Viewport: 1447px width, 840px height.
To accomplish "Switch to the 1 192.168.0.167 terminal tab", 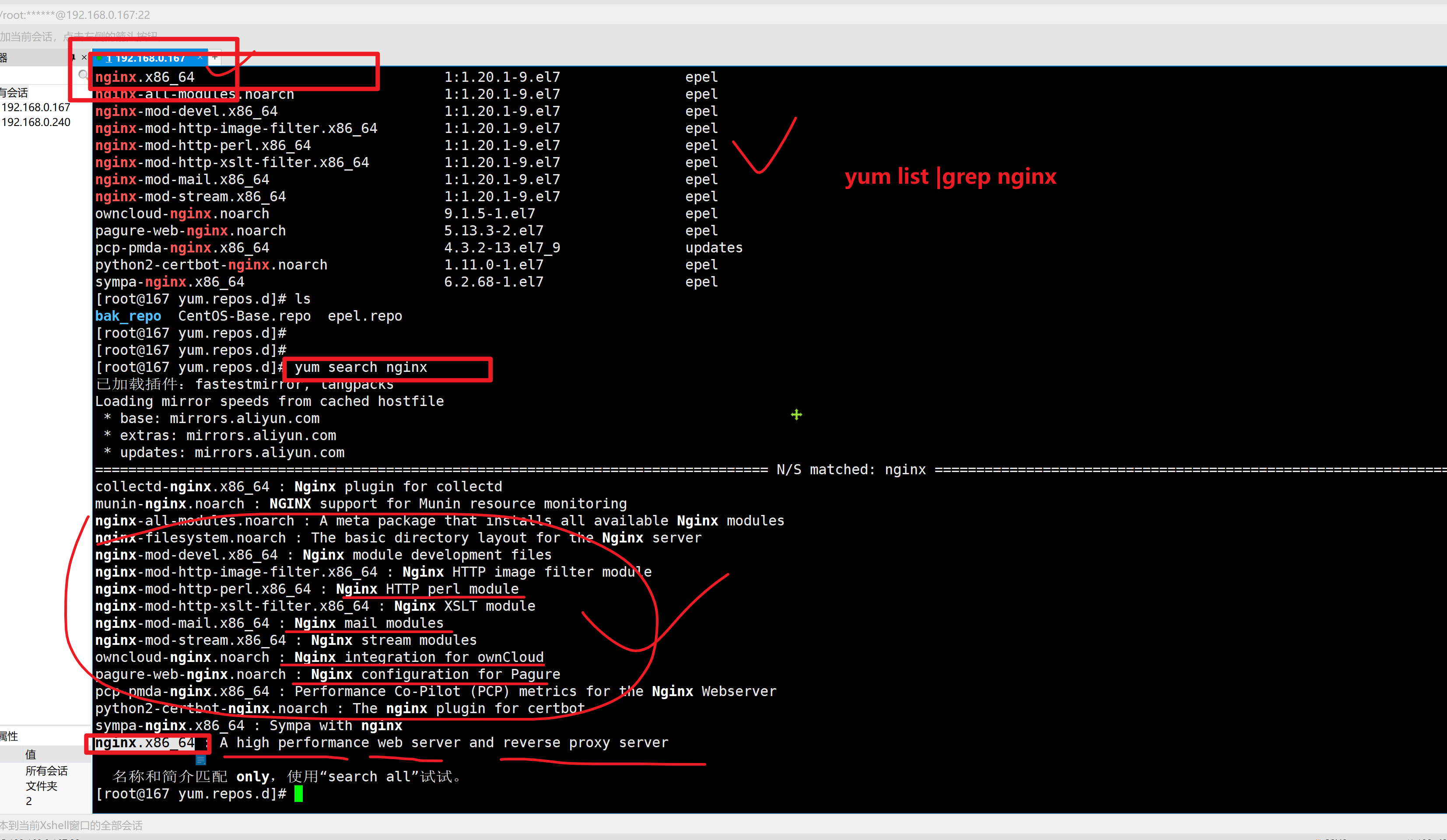I will pos(149,58).
